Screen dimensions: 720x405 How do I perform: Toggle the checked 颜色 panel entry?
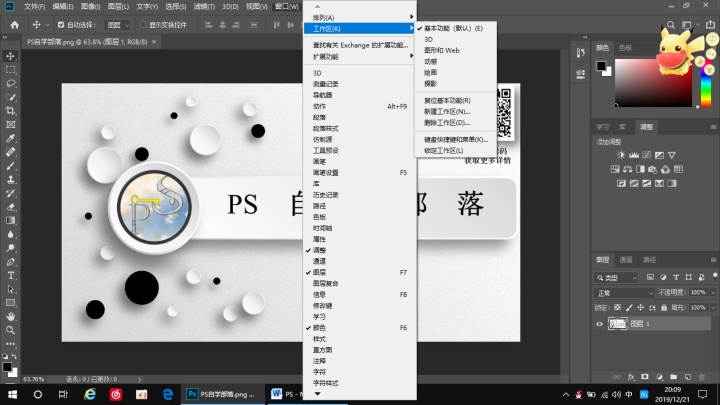click(360, 328)
